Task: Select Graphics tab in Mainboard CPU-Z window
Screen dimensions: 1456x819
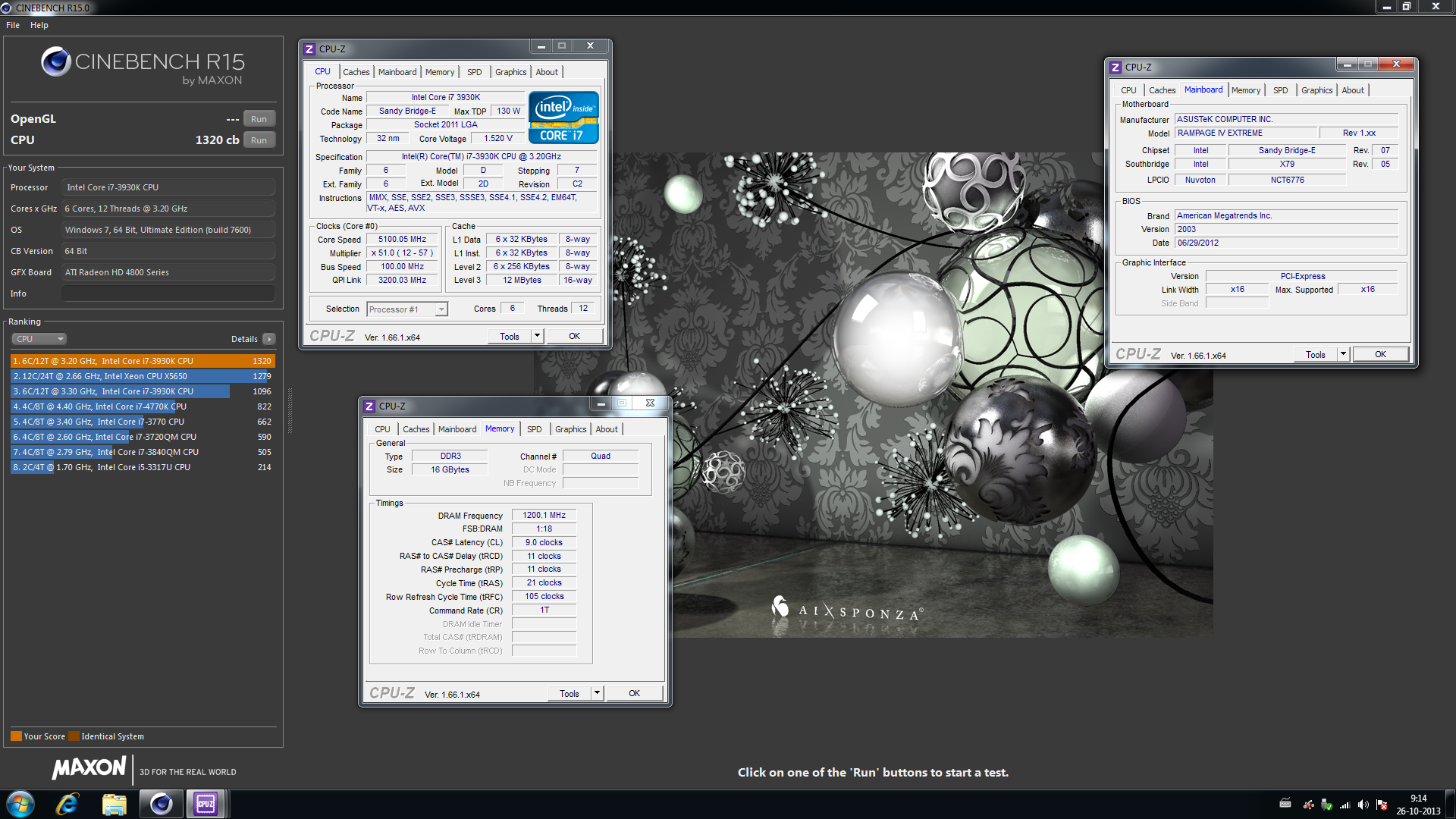Action: click(x=1316, y=90)
